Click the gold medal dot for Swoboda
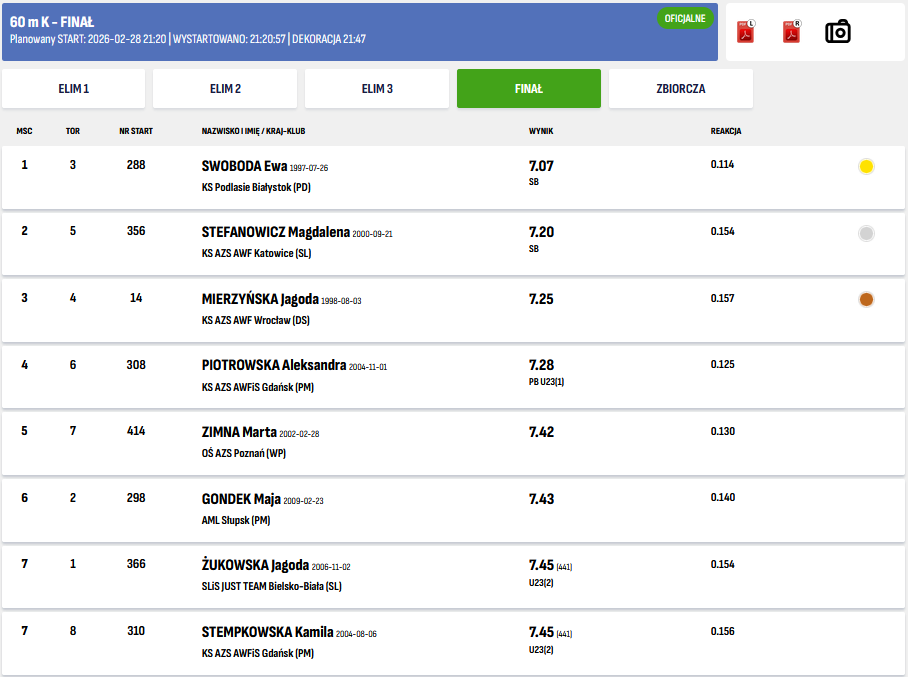Screen dimensions: 908x677 (866, 167)
